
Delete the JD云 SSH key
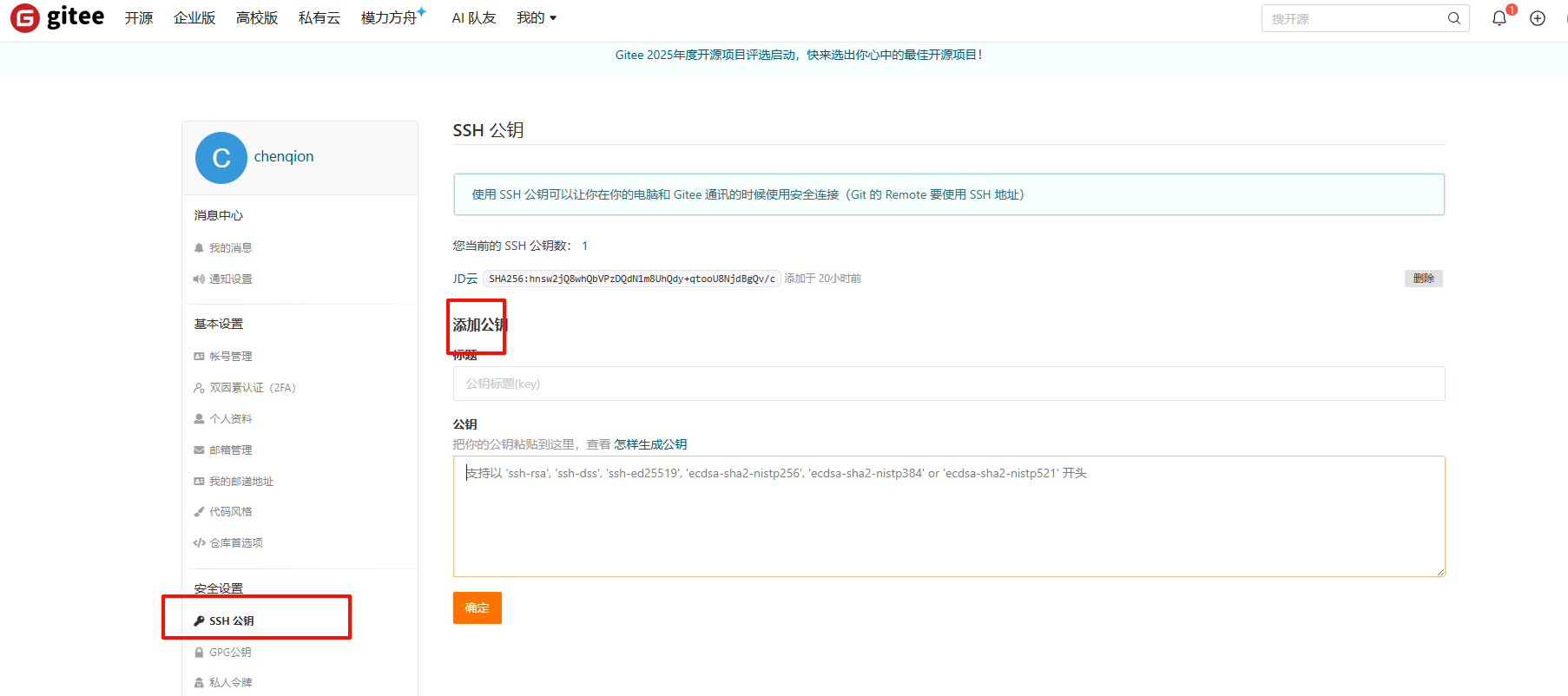pyautogui.click(x=1423, y=279)
